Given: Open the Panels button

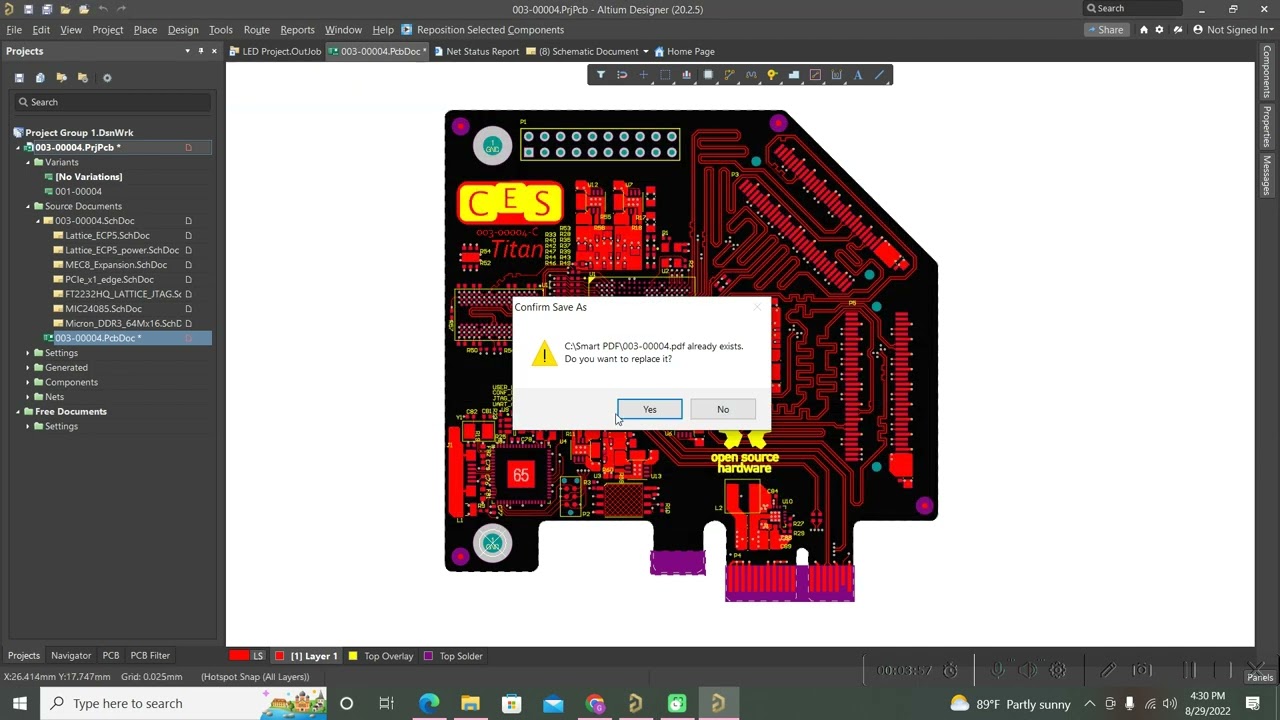Looking at the screenshot, I should point(1260,677).
